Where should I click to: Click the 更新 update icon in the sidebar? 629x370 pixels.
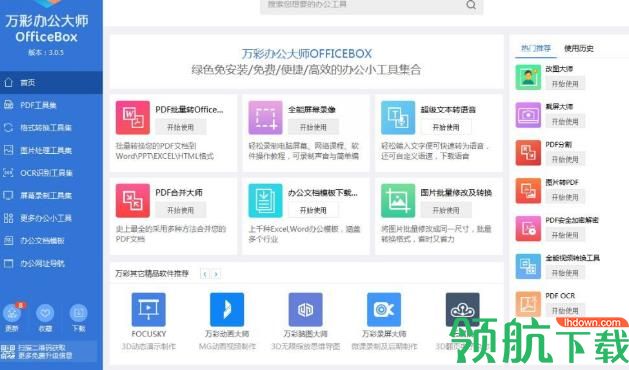(12, 313)
